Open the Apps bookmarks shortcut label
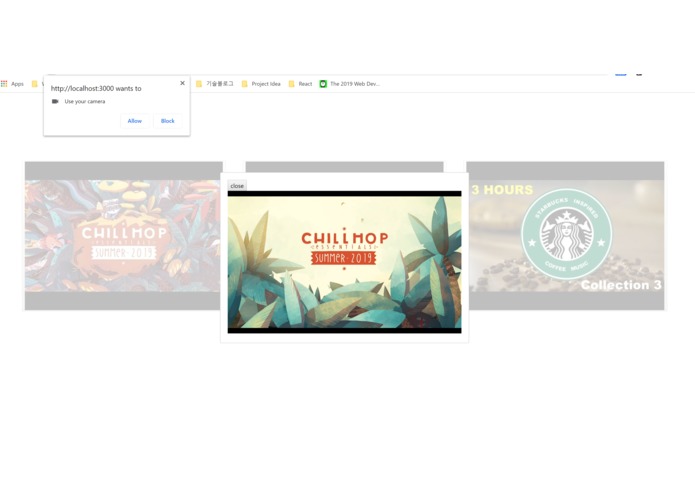 pyautogui.click(x=17, y=84)
